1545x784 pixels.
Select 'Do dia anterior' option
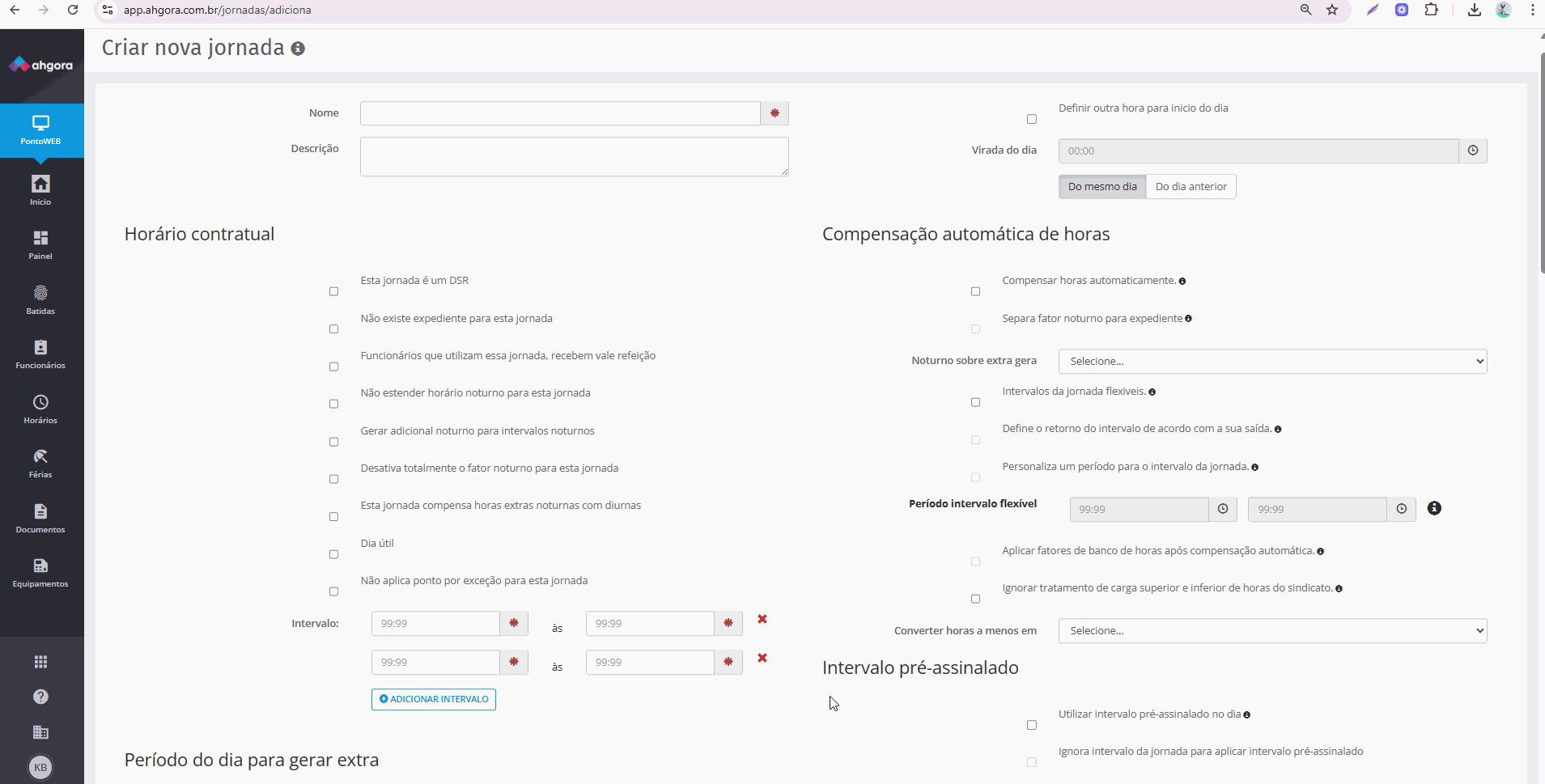tap(1191, 186)
